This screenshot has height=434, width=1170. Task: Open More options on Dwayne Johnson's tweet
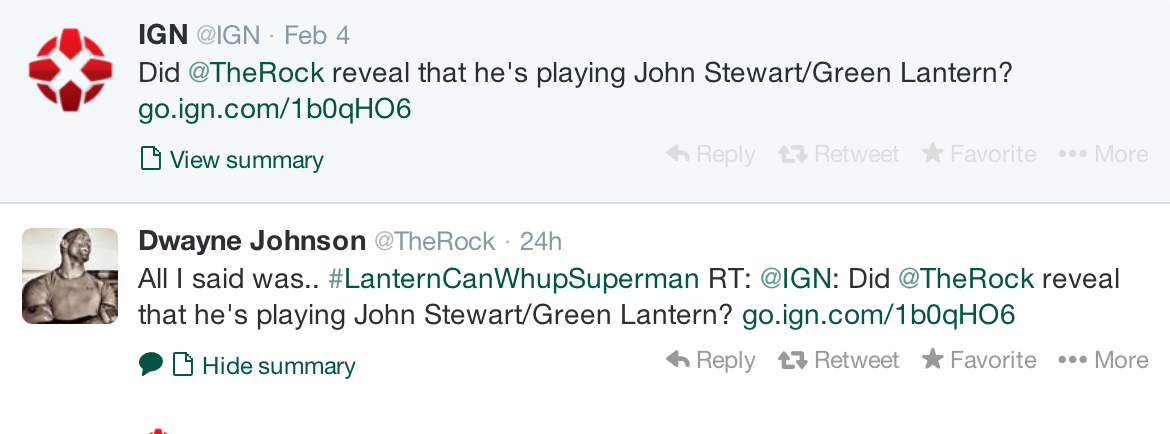pyautogui.click(x=1103, y=360)
